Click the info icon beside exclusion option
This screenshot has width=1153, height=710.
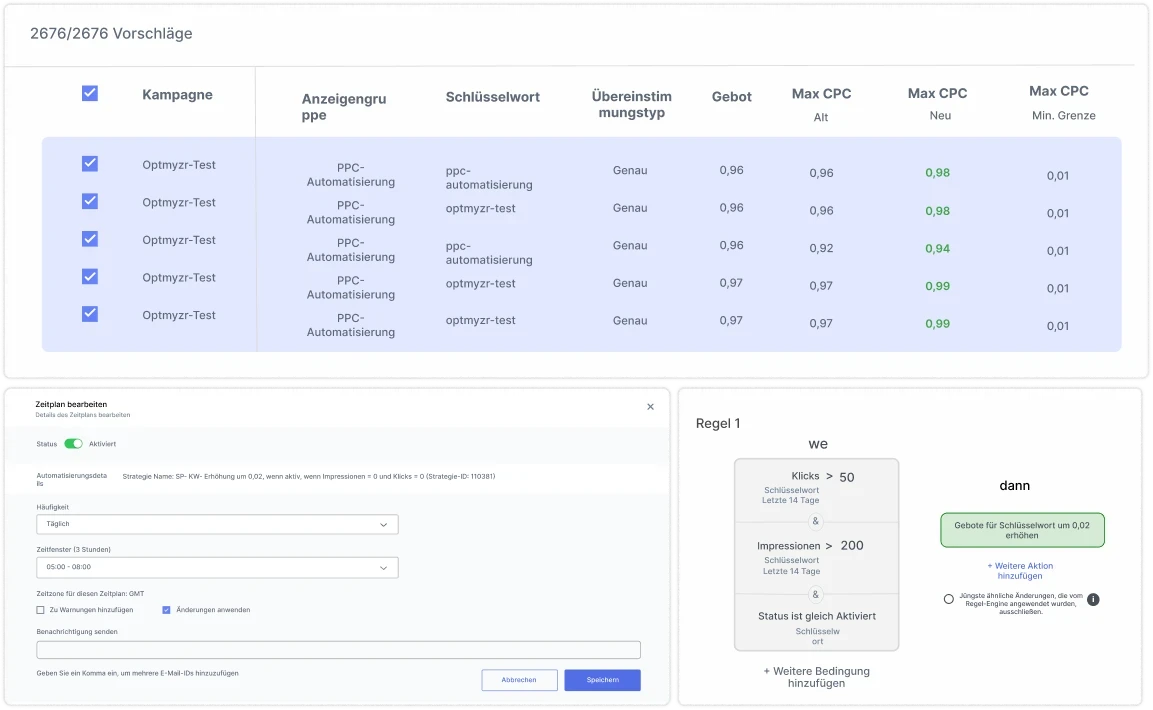pyautogui.click(x=1093, y=599)
